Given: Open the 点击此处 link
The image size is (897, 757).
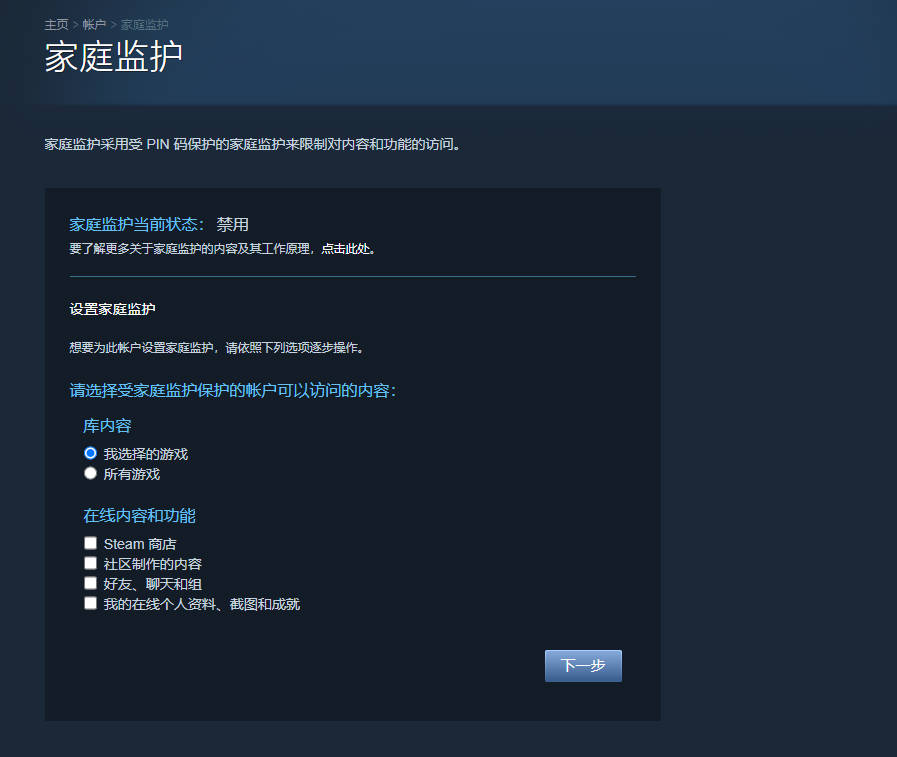Looking at the screenshot, I should pyautogui.click(x=346, y=249).
